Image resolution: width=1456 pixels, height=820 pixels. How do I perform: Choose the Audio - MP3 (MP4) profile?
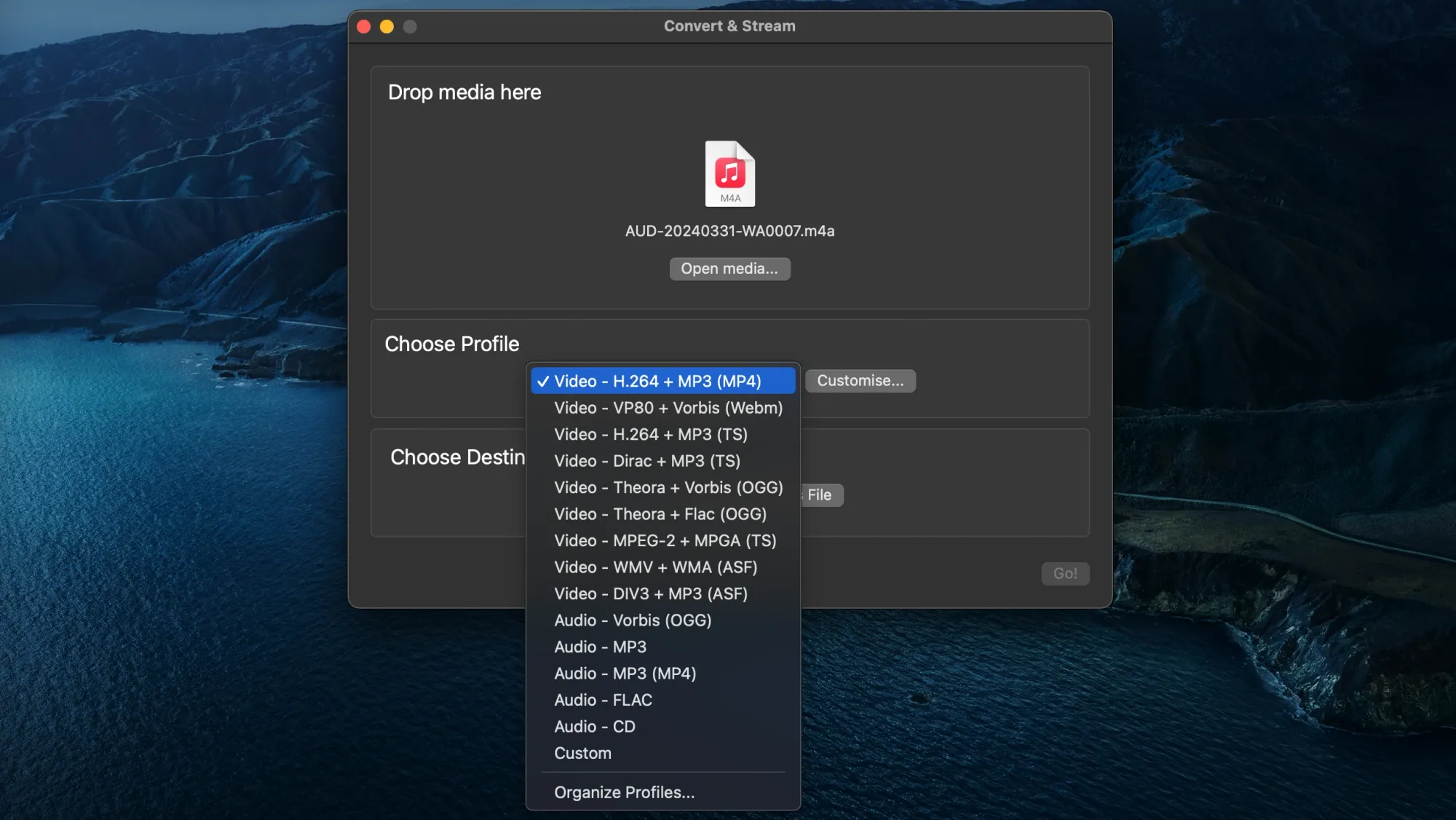coord(624,674)
